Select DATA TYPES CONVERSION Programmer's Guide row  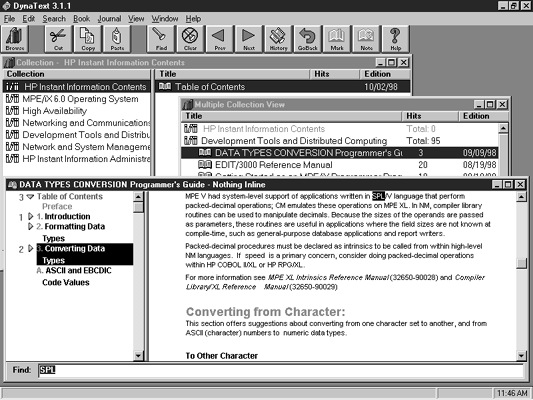point(340,153)
